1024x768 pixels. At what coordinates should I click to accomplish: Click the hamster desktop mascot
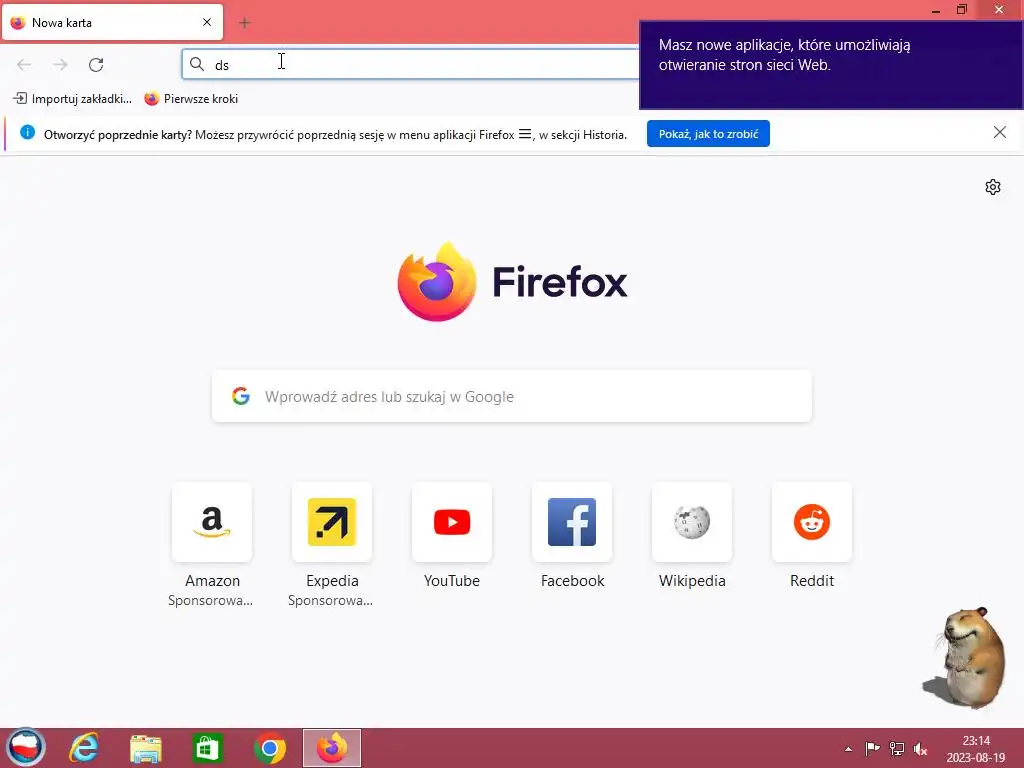[x=966, y=657]
